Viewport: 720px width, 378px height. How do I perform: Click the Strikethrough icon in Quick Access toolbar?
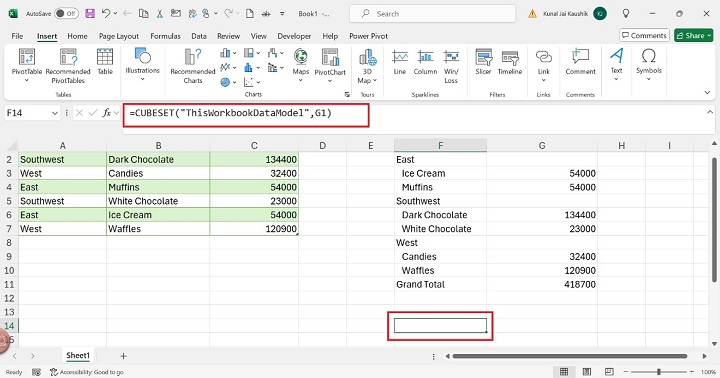point(266,14)
